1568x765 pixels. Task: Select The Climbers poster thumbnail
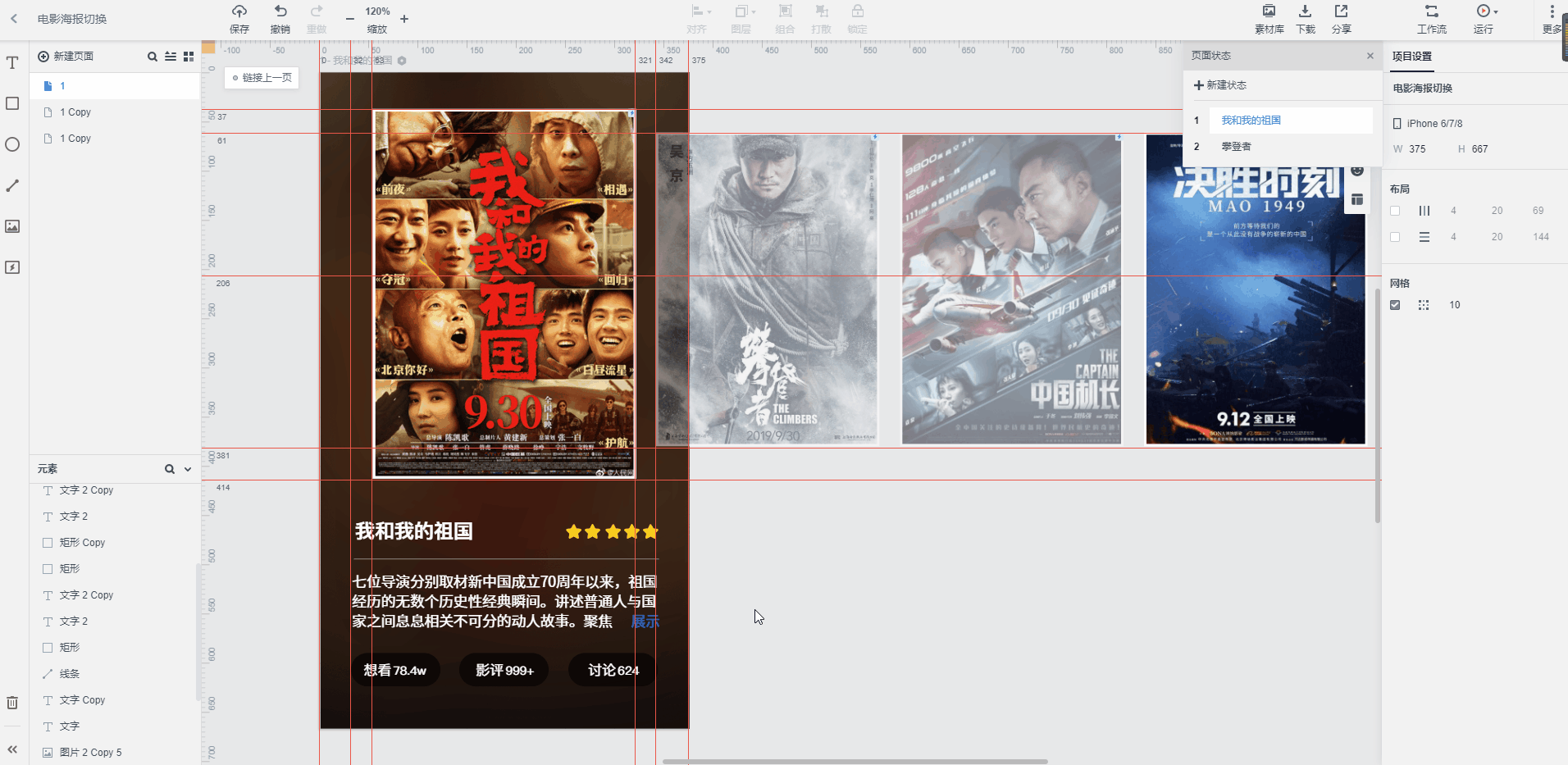point(768,289)
